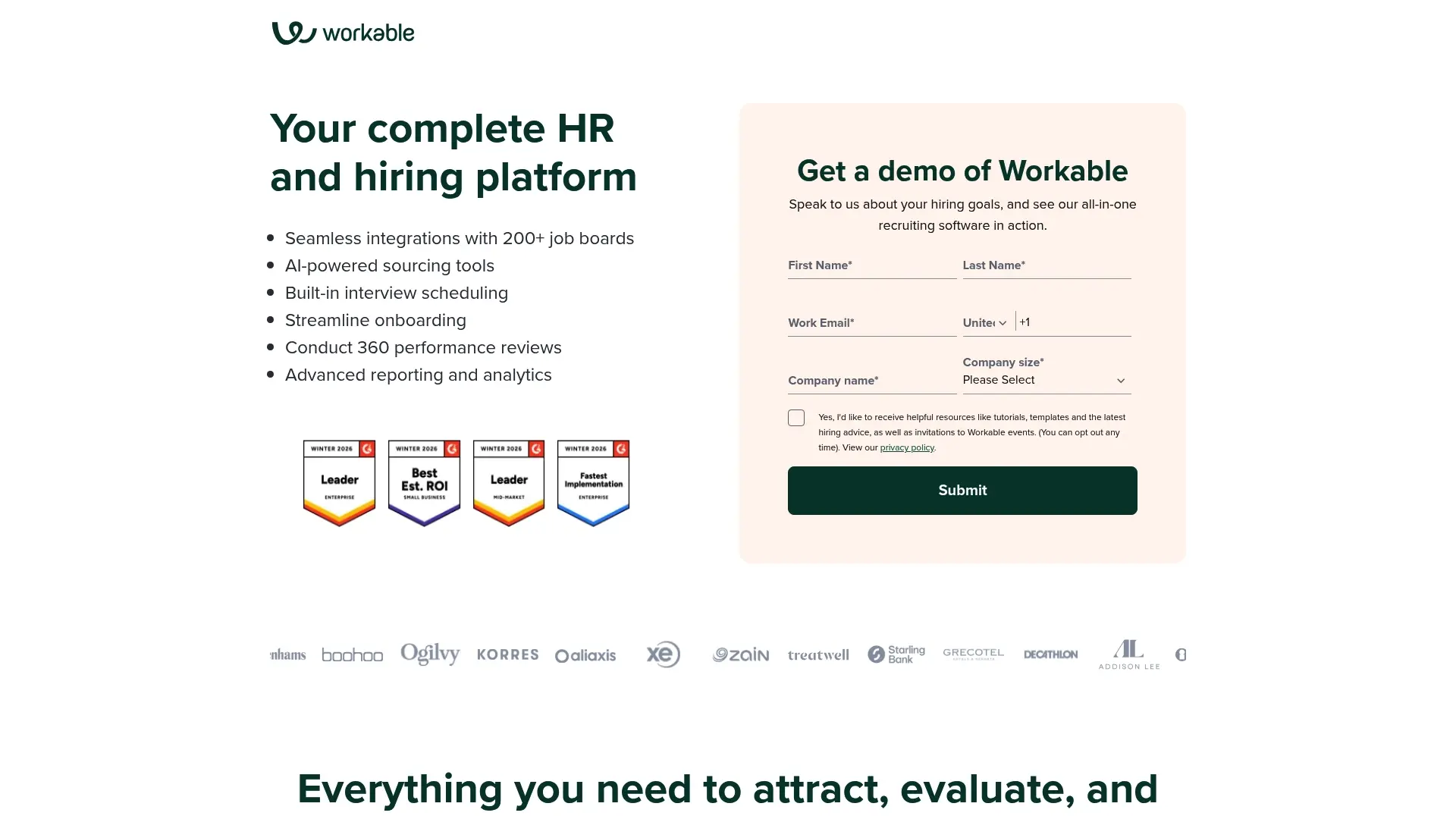This screenshot has height=819, width=1456.
Task: Focus the First Name field
Action: click(x=872, y=265)
